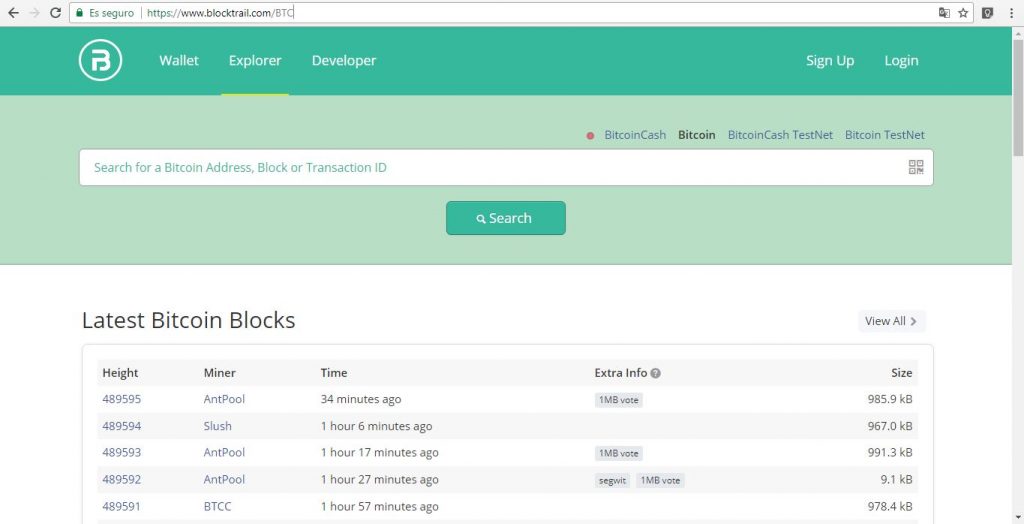Click the 991.3 kB size value
The height and width of the screenshot is (524, 1024).
890,452
